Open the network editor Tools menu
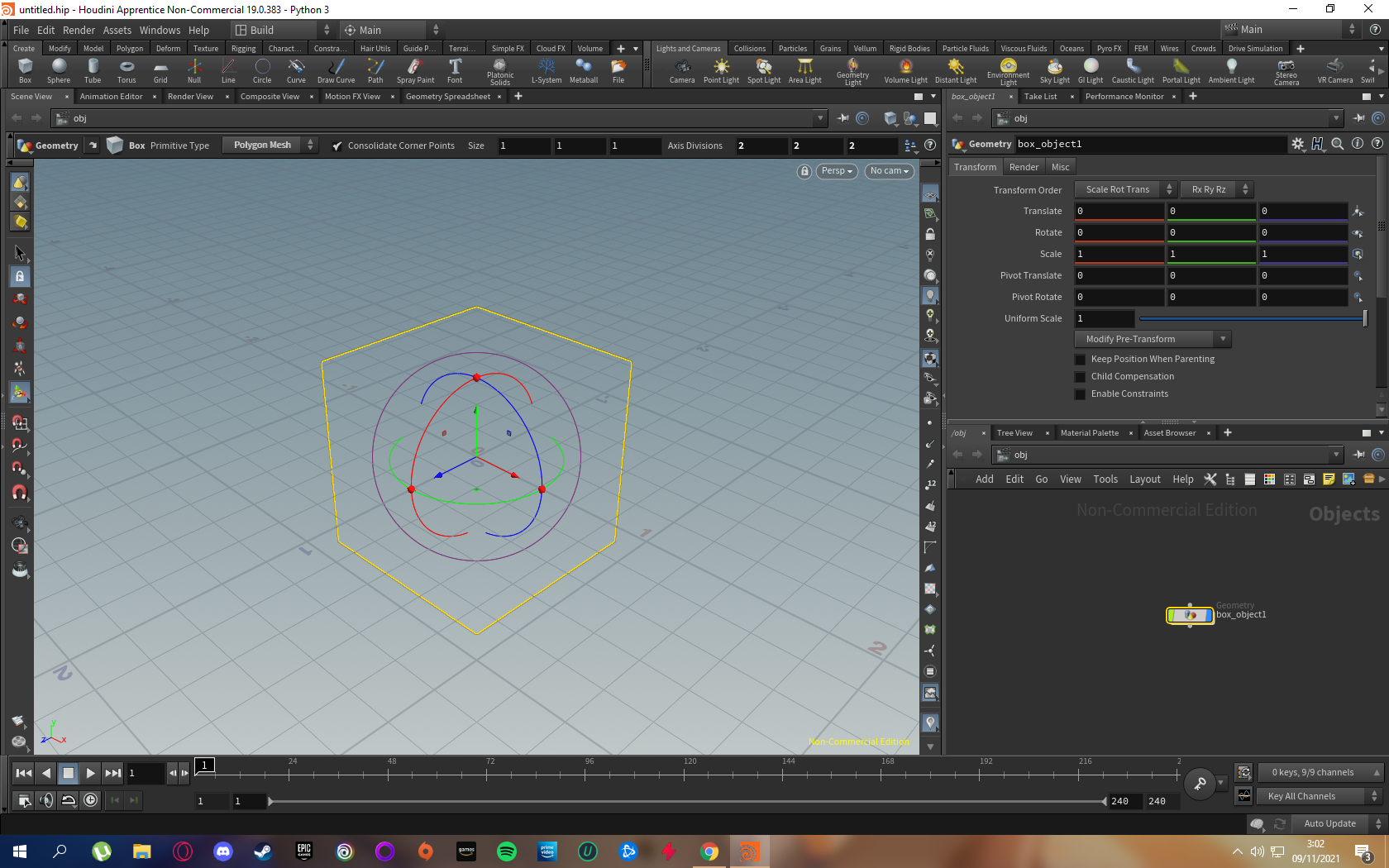This screenshot has height=868, width=1389. pyautogui.click(x=1105, y=479)
